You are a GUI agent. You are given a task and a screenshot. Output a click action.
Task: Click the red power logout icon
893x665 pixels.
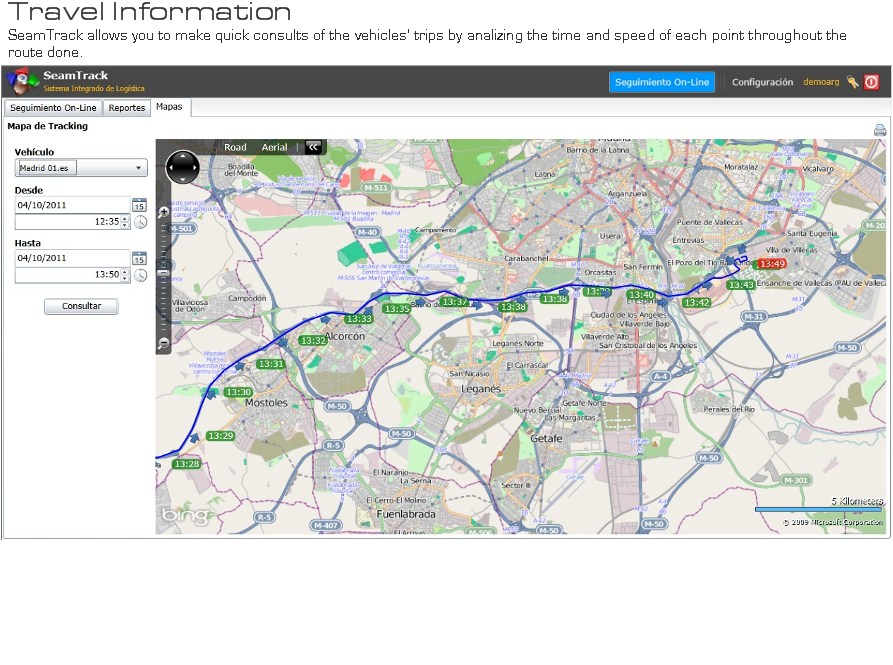(x=872, y=82)
